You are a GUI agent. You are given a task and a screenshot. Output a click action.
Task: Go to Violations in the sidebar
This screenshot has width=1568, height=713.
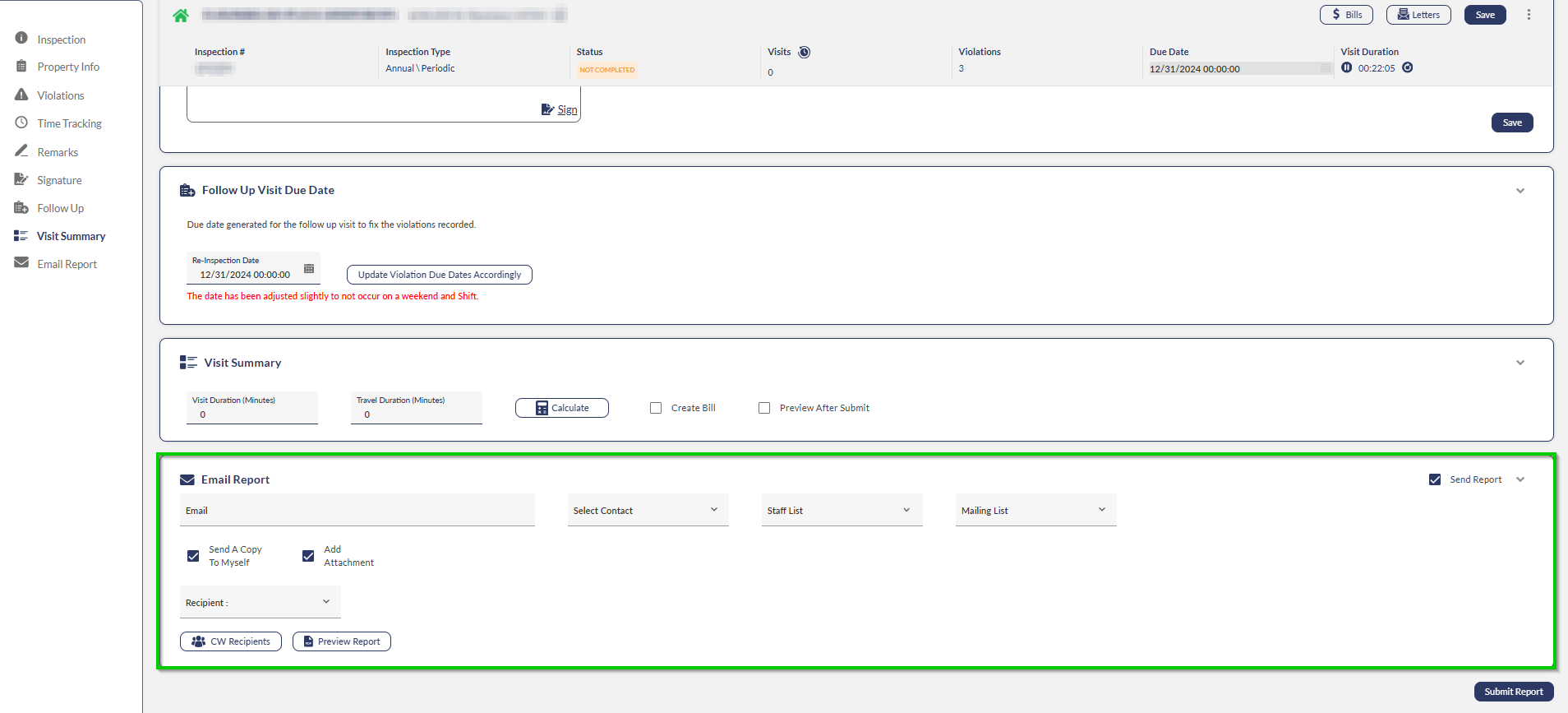(60, 95)
